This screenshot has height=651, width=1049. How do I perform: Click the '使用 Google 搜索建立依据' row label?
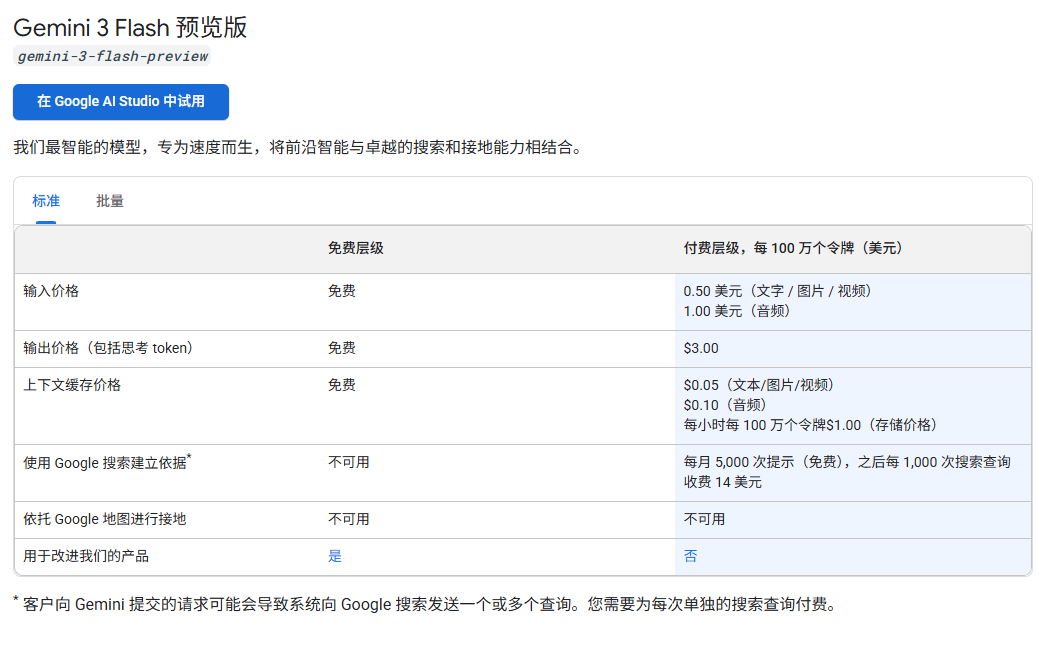click(107, 462)
